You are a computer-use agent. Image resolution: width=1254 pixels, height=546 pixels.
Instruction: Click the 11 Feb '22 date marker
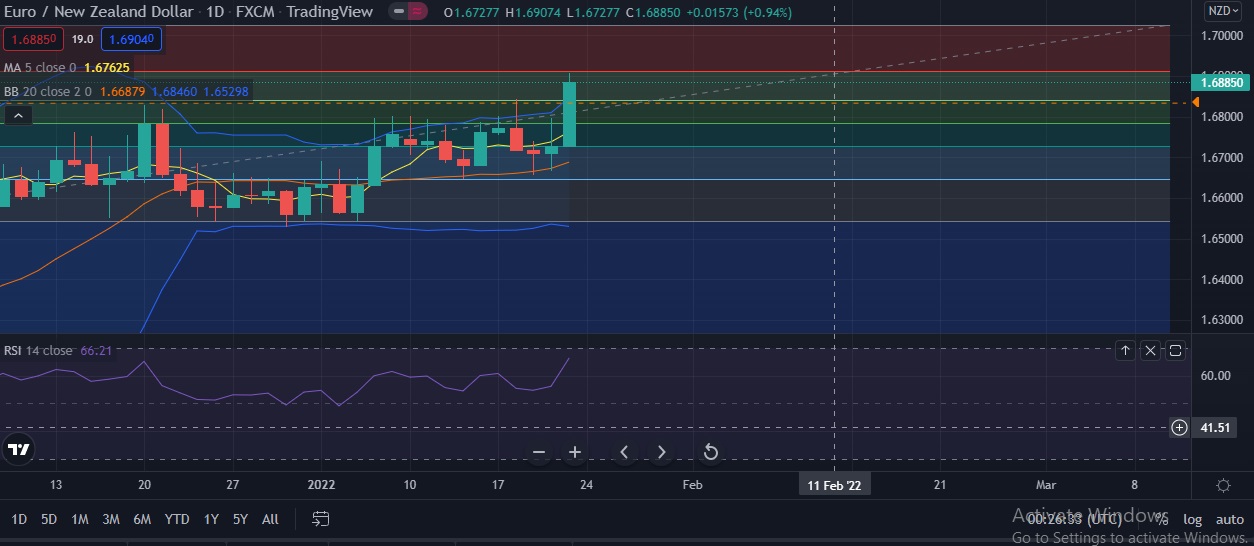834,485
